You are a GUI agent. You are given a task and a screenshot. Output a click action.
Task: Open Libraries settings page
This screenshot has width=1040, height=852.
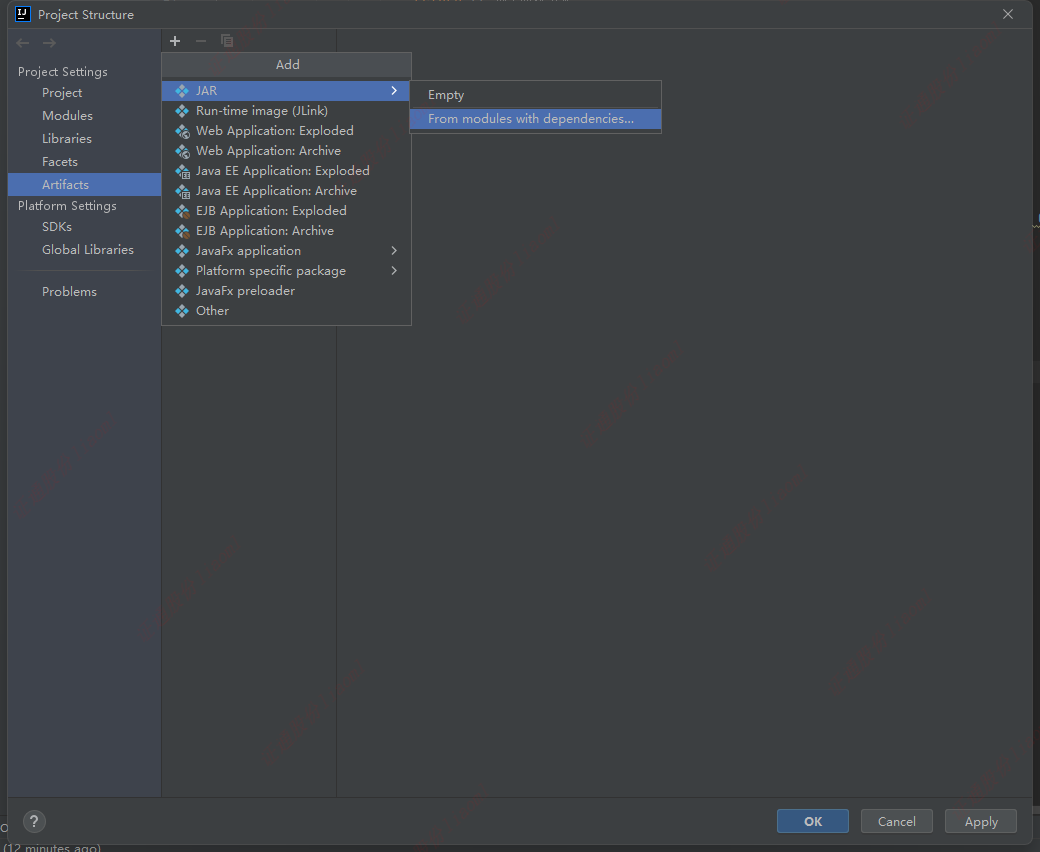pos(84,139)
